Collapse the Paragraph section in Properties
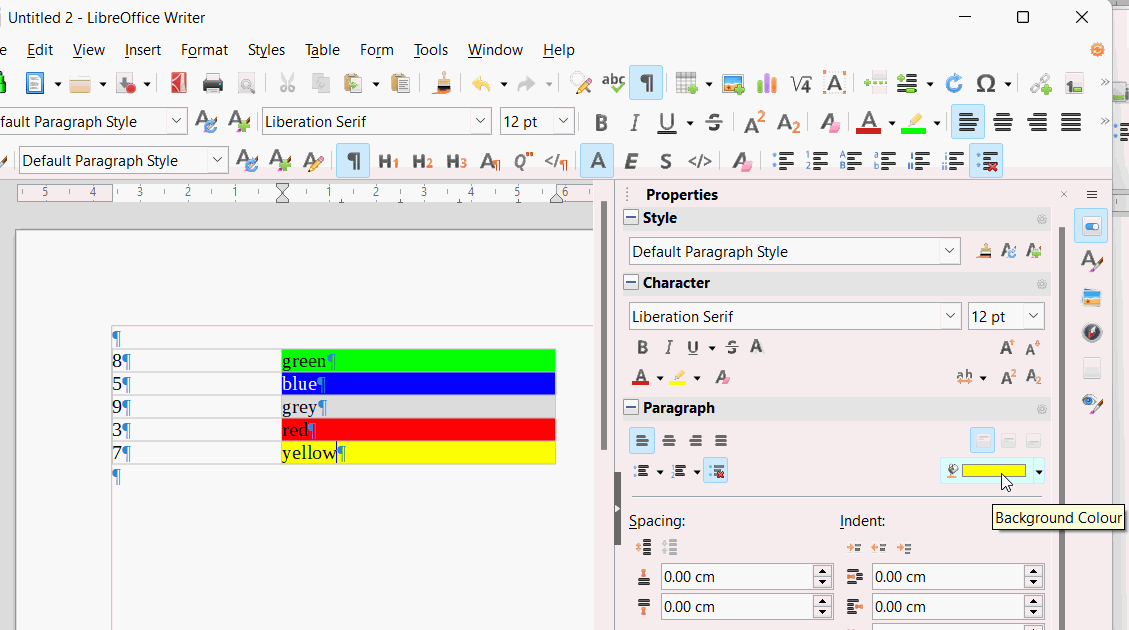The image size is (1129, 630). [631, 408]
